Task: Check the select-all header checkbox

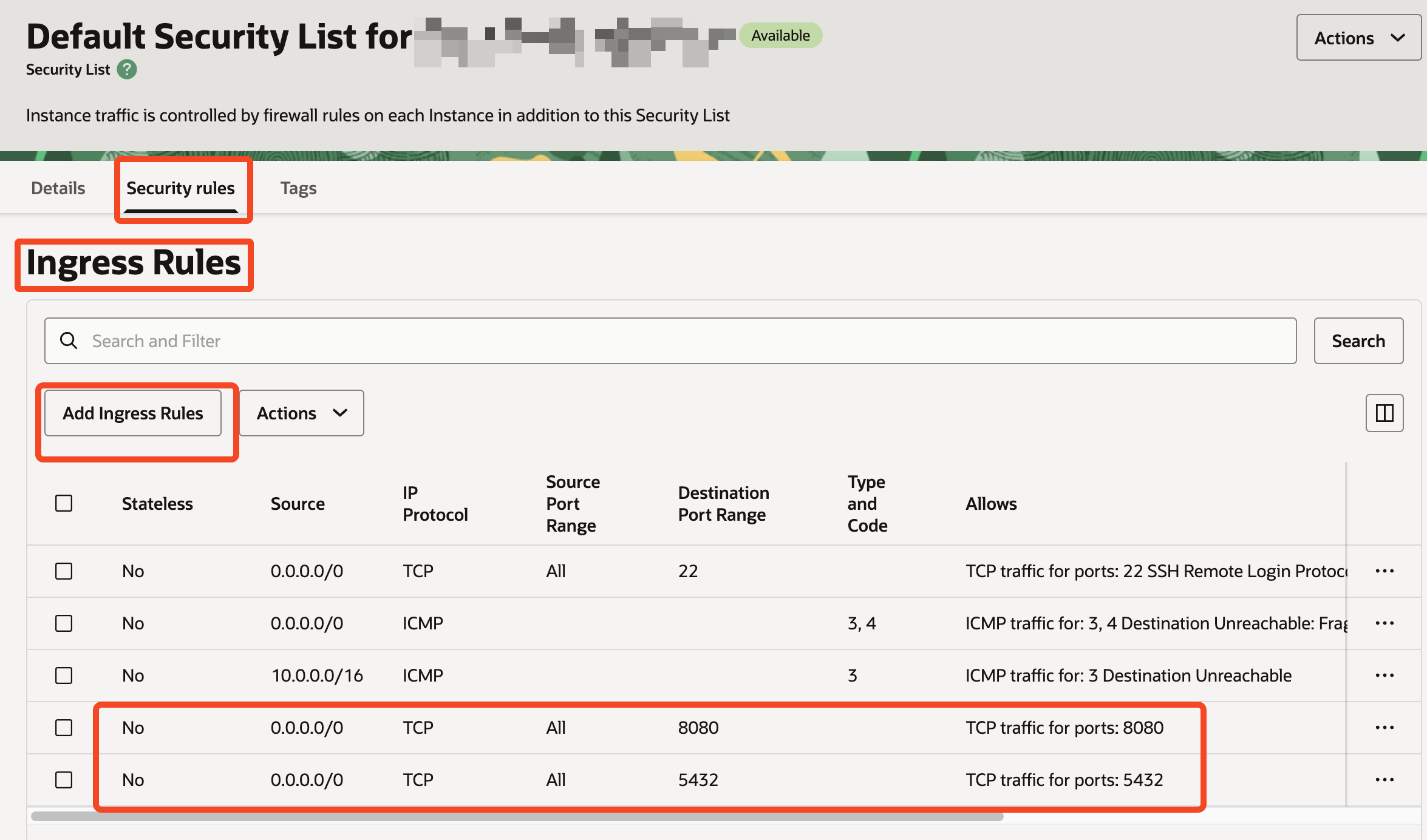Action: click(64, 503)
